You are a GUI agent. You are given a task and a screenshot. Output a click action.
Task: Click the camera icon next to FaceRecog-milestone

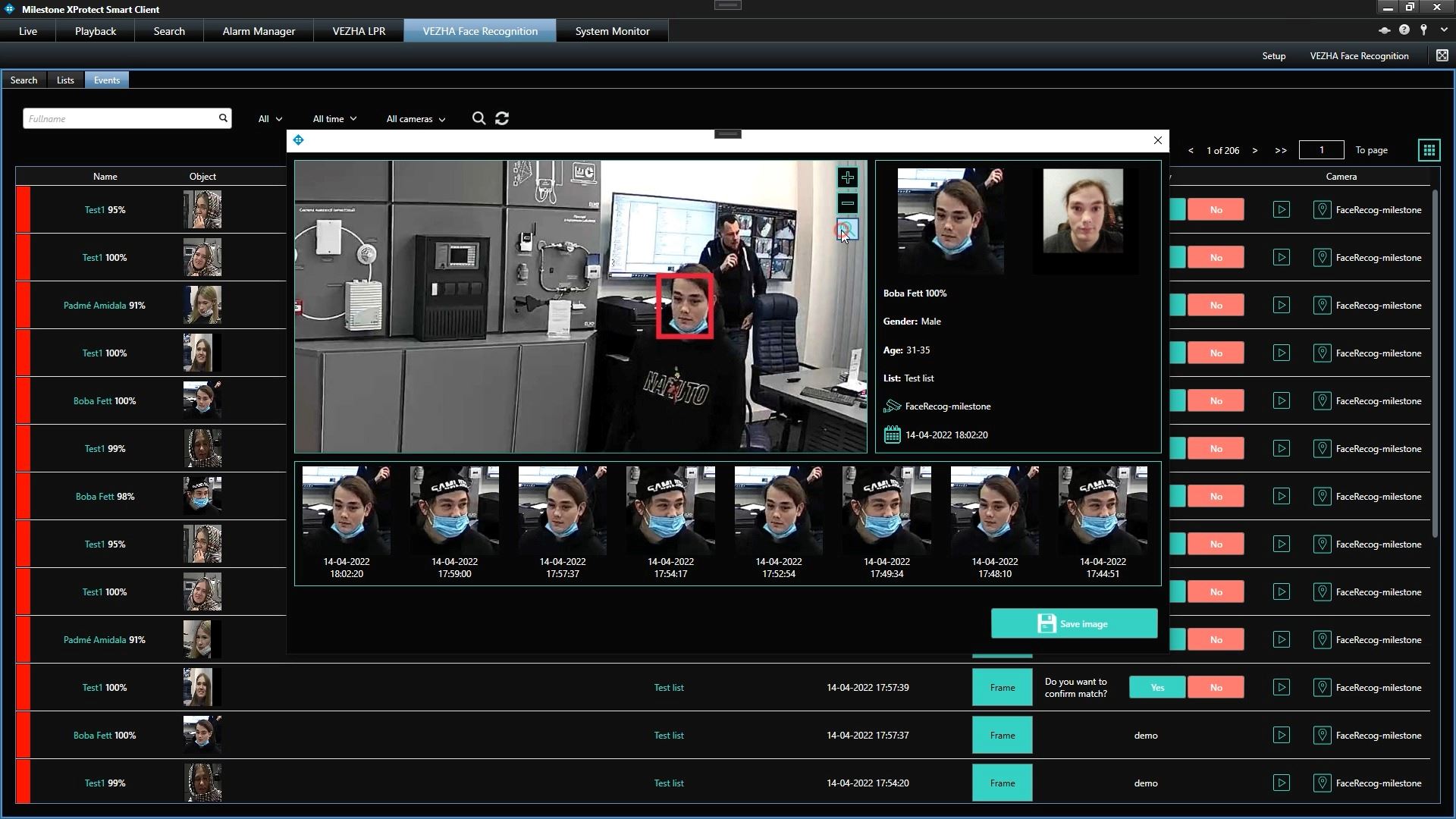coord(892,406)
